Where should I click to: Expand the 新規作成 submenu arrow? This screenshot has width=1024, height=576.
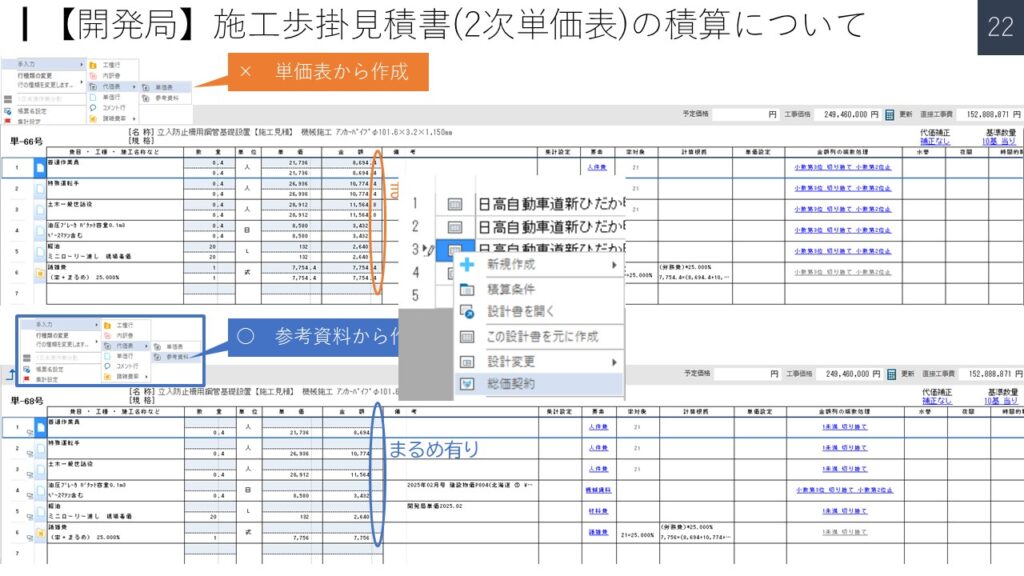point(614,265)
